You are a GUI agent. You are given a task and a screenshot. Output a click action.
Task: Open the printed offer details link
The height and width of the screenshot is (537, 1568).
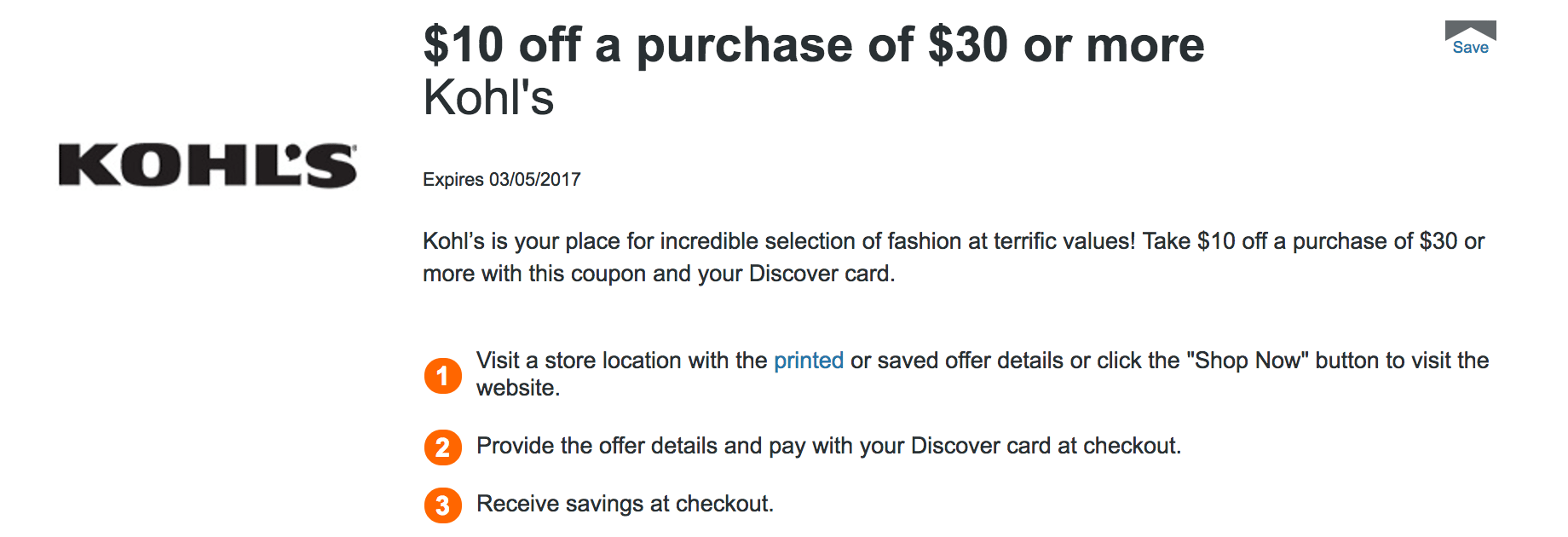pos(806,361)
